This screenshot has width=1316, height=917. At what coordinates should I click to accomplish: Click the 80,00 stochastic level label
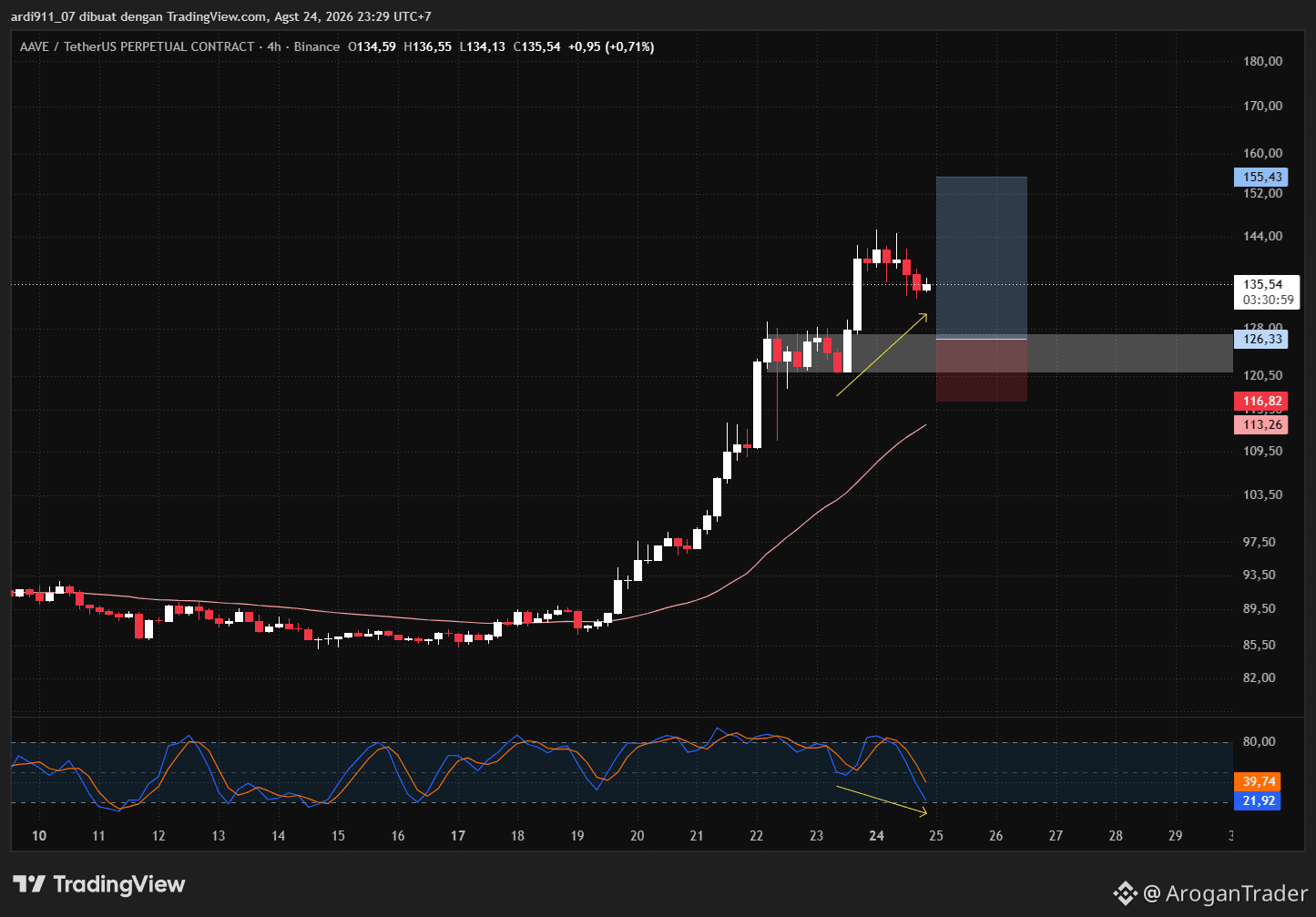coord(1260,742)
